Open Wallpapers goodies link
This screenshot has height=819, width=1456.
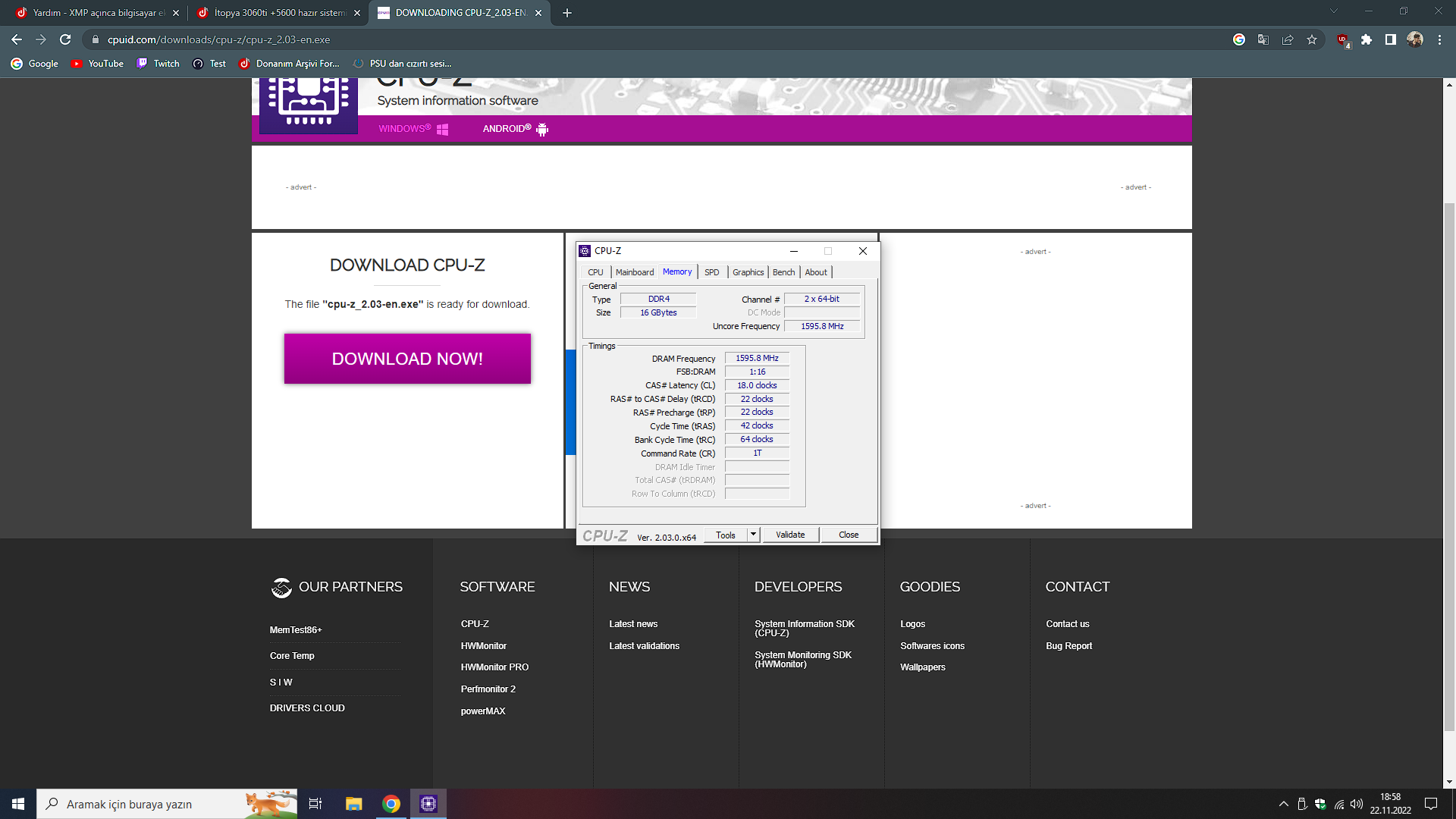point(923,667)
